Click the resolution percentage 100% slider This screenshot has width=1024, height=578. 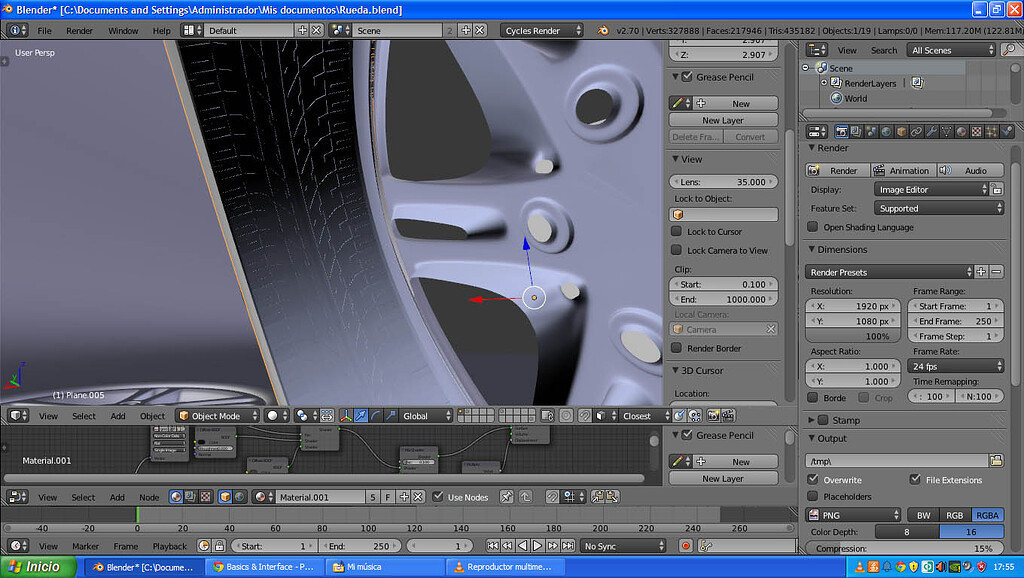click(853, 336)
